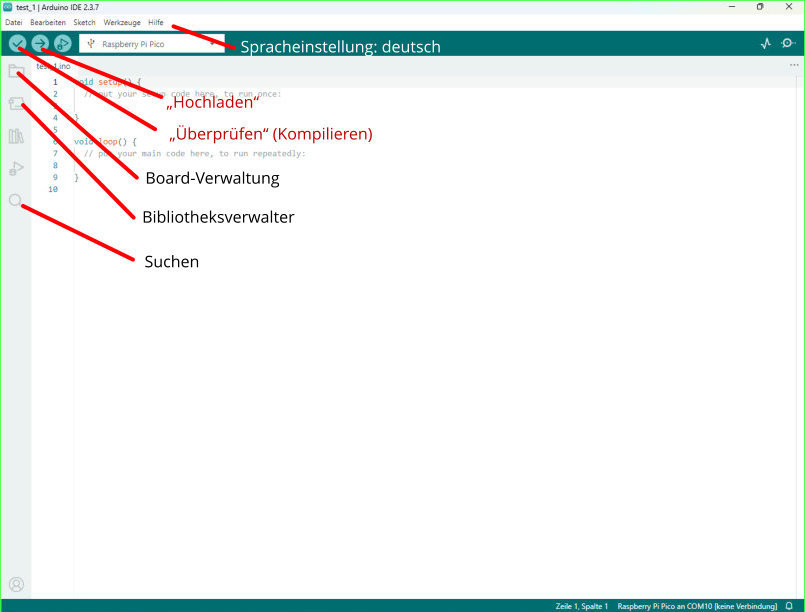Start debugging with the toolbar debug icon
The width and height of the screenshot is (805, 612).
[63, 43]
